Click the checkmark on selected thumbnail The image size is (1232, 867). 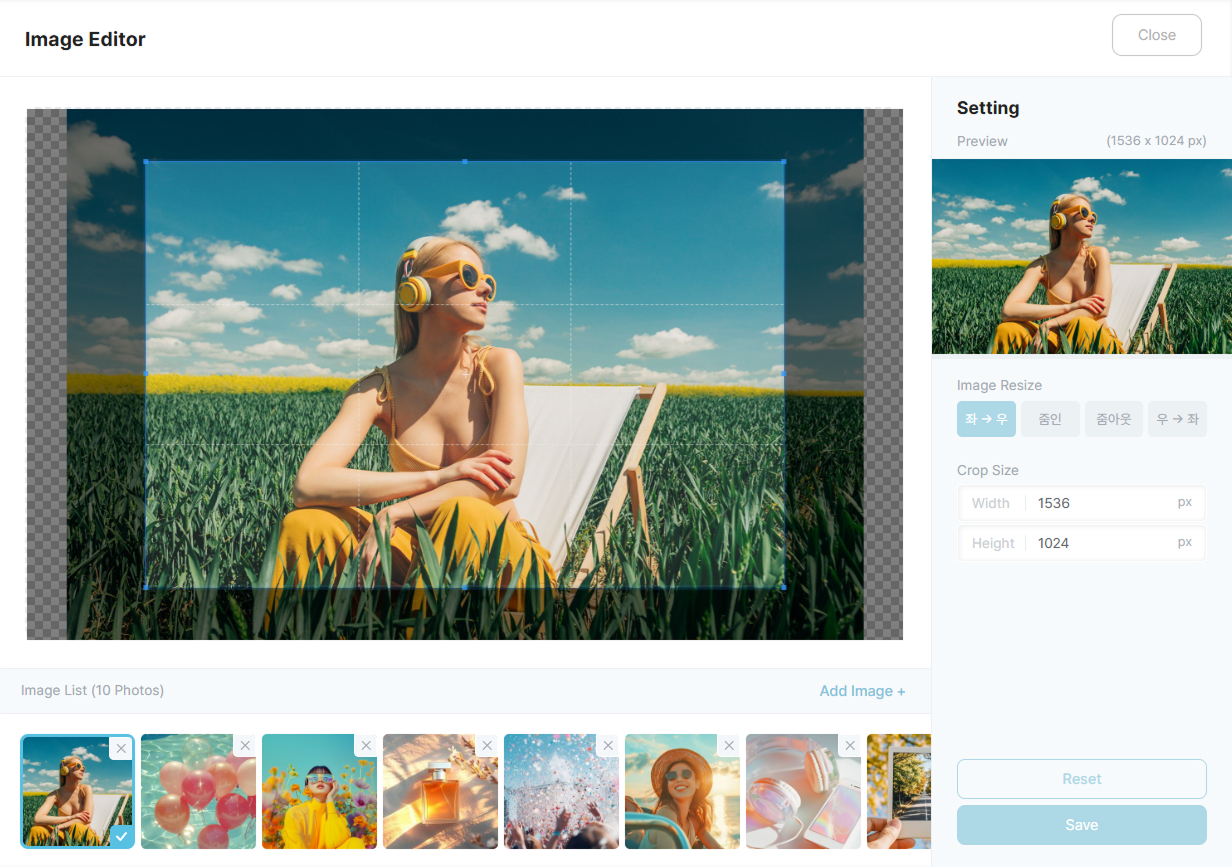tap(121, 836)
